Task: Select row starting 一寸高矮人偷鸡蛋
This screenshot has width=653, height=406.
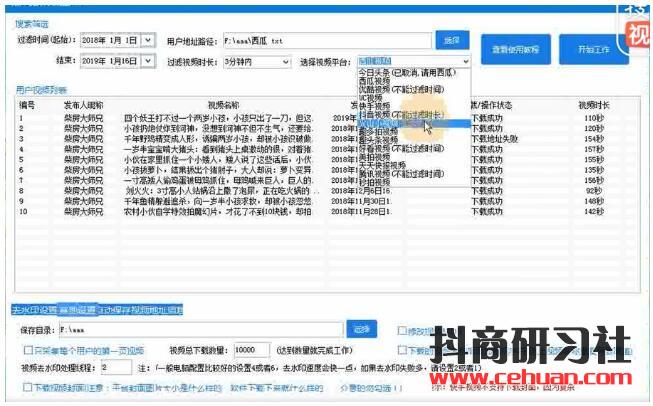Action: pyautogui.click(x=326, y=181)
